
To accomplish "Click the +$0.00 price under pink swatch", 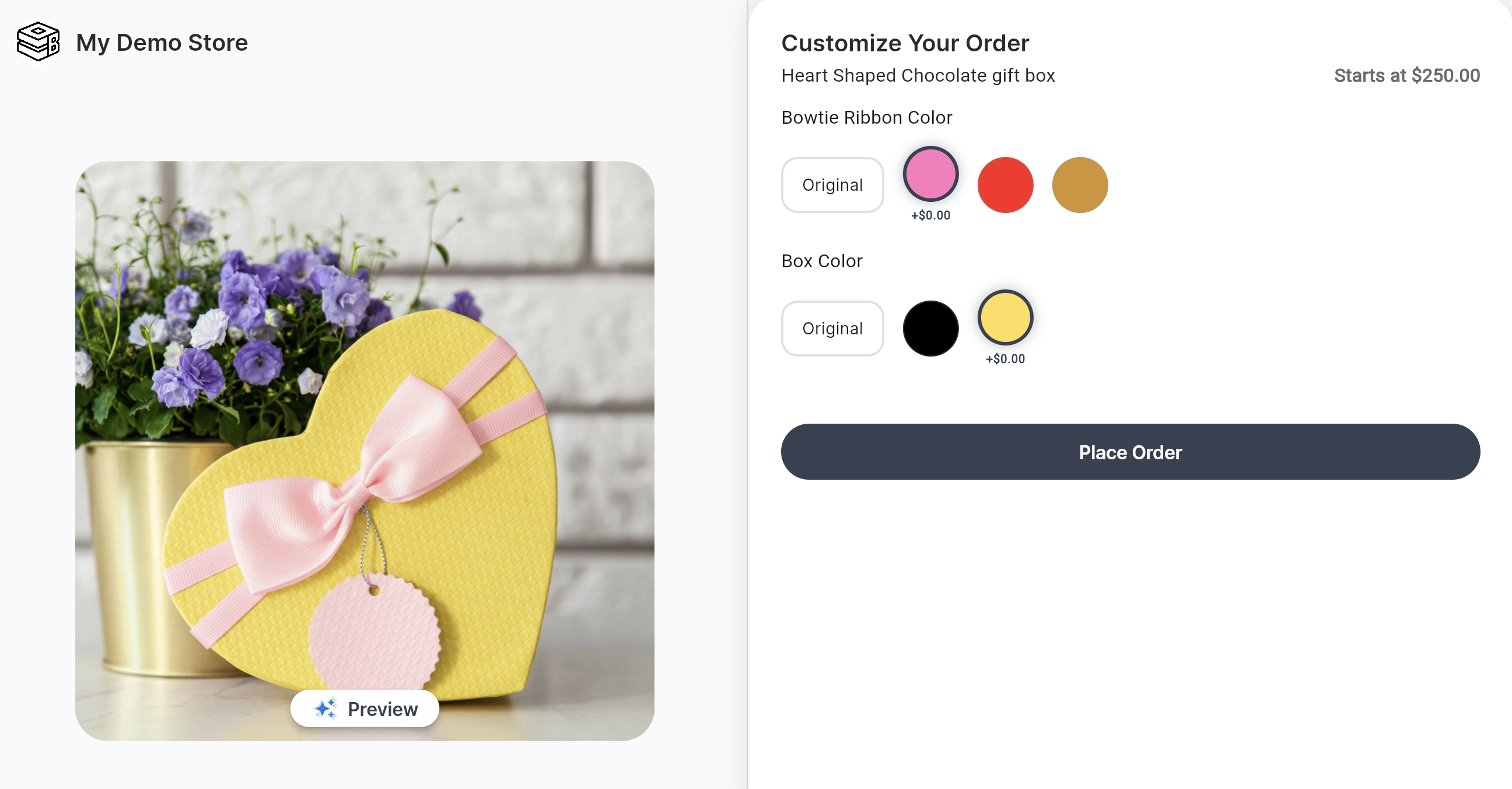I will [x=930, y=215].
